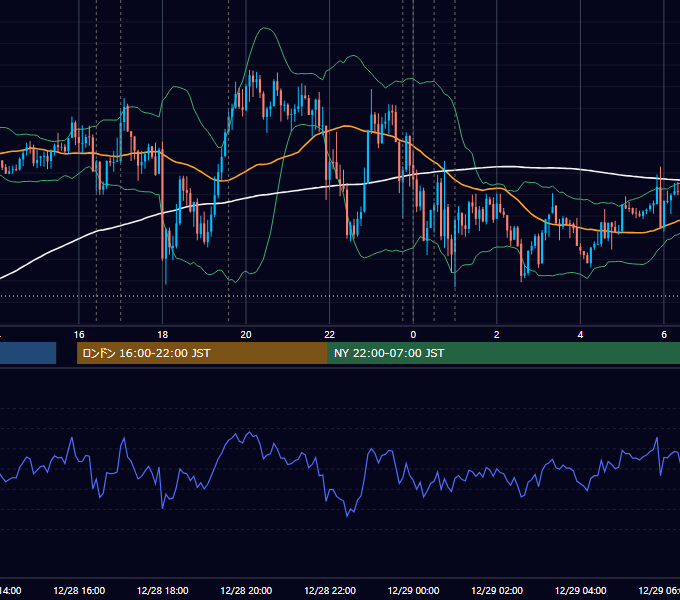Image resolution: width=680 pixels, height=600 pixels.
Task: Click the "18" hour label on the price chart axis
Action: (x=163, y=335)
